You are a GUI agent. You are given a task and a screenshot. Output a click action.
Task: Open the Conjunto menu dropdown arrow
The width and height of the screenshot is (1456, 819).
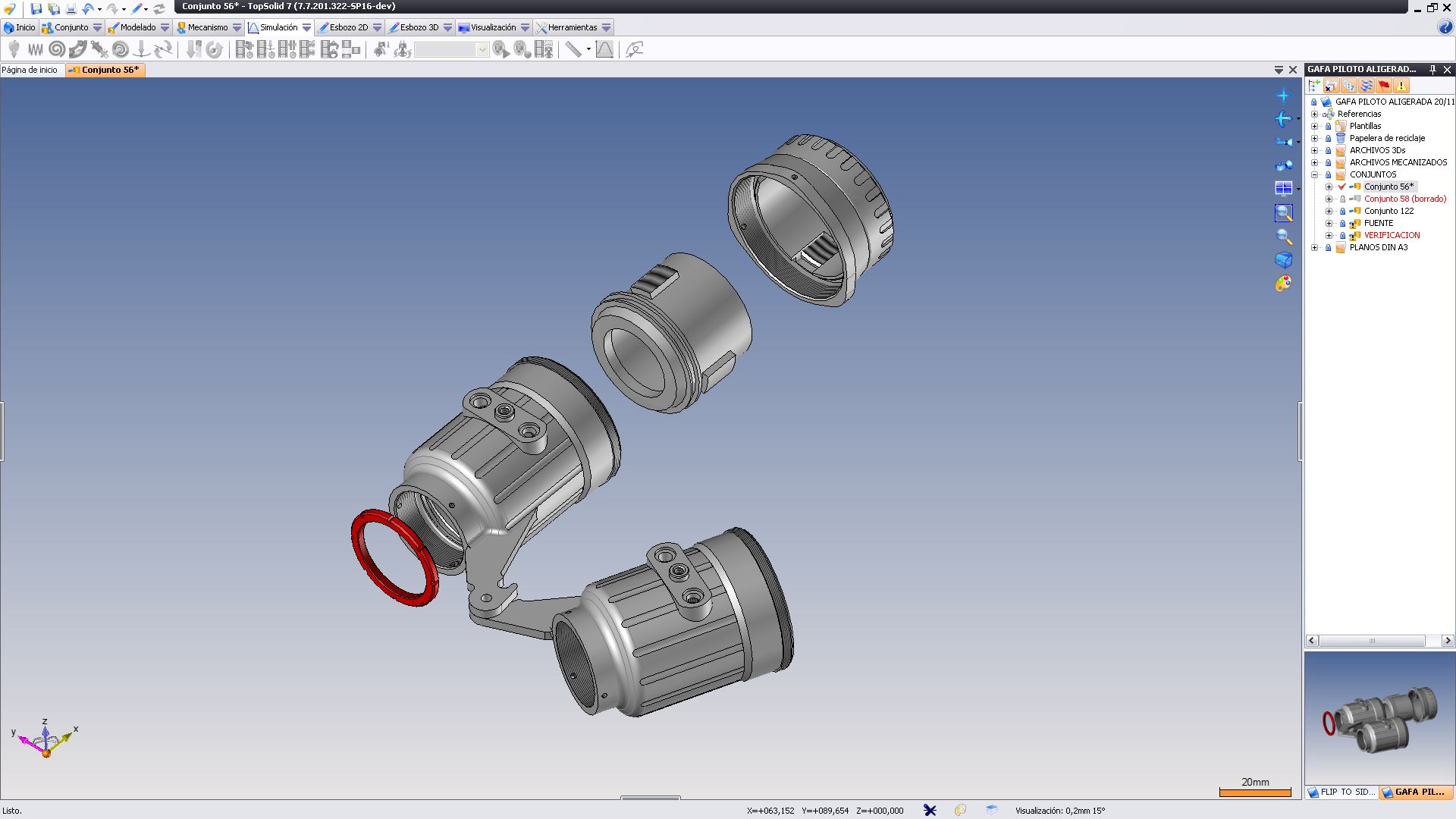point(97,27)
